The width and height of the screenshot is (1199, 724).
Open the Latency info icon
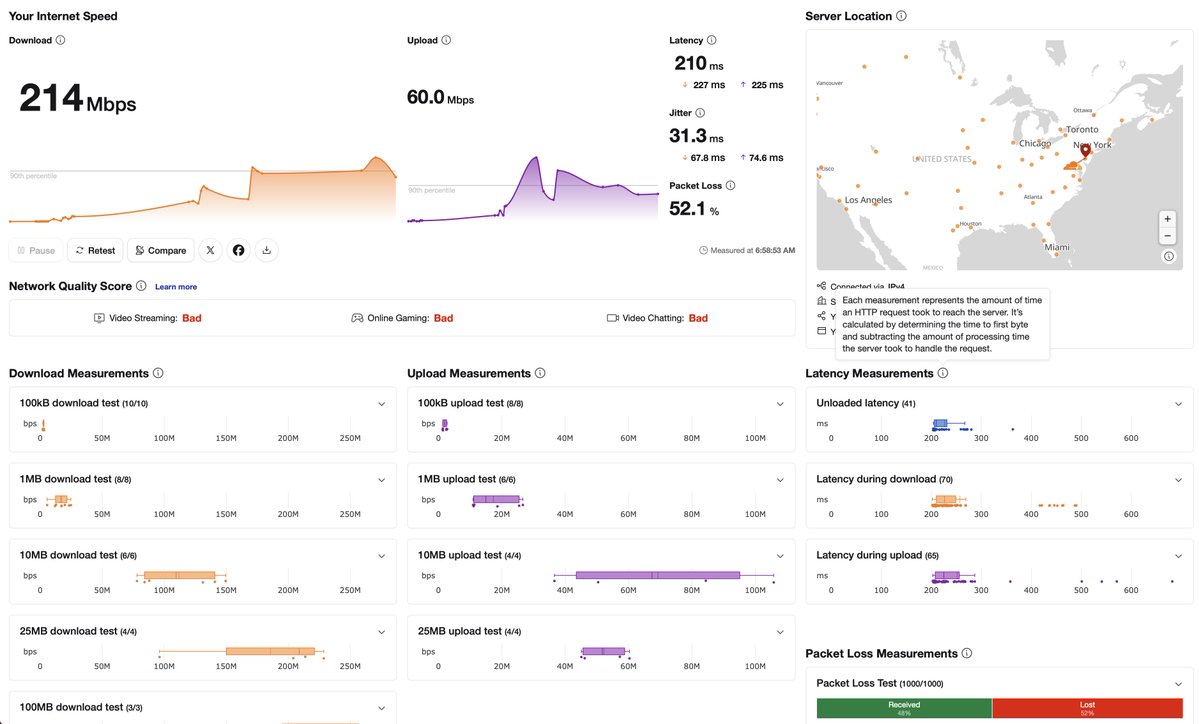(711, 41)
